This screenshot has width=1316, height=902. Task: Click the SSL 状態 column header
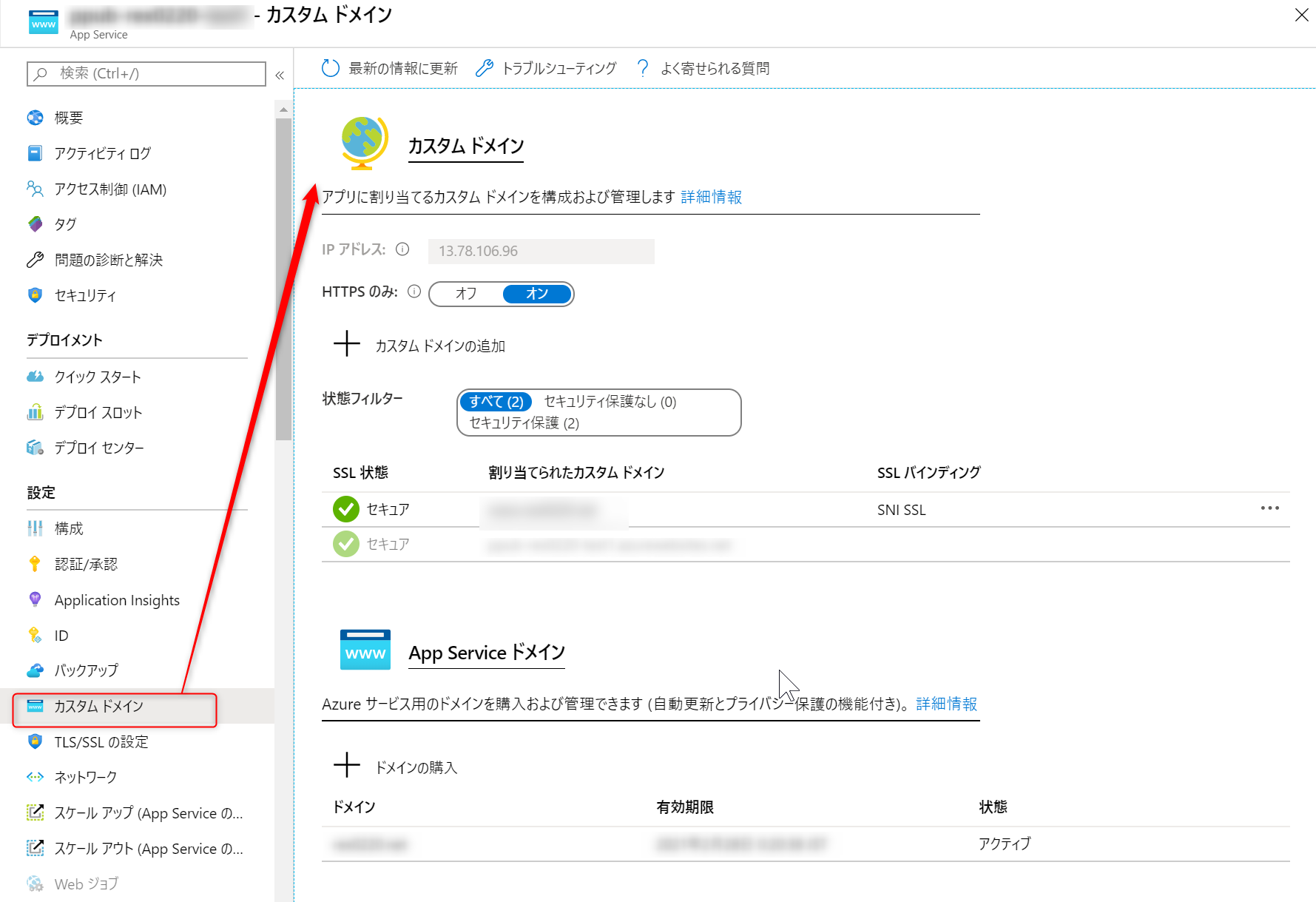[360, 472]
